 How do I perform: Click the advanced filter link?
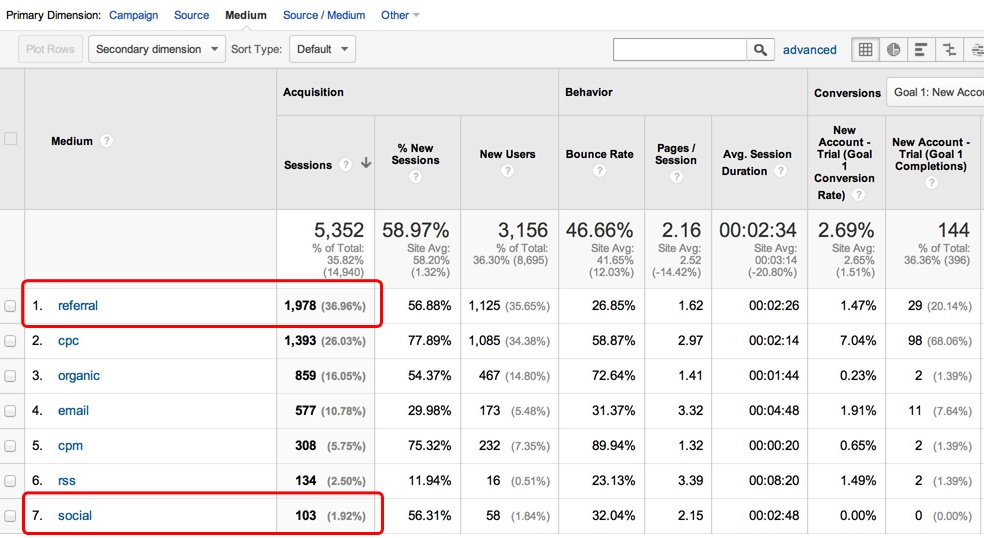[x=809, y=49]
